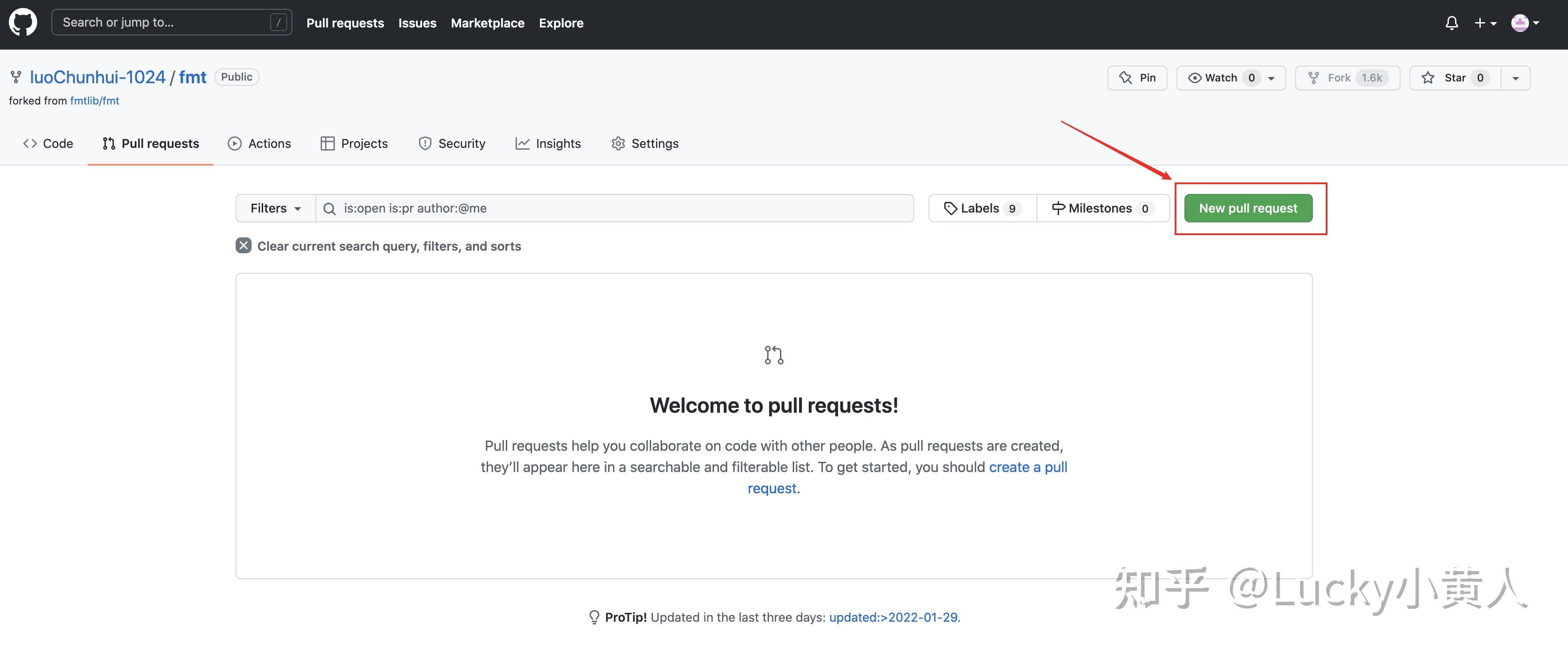Open the plus create-new dropdown
This screenshot has height=658, width=1568.
pyautogui.click(x=1485, y=23)
